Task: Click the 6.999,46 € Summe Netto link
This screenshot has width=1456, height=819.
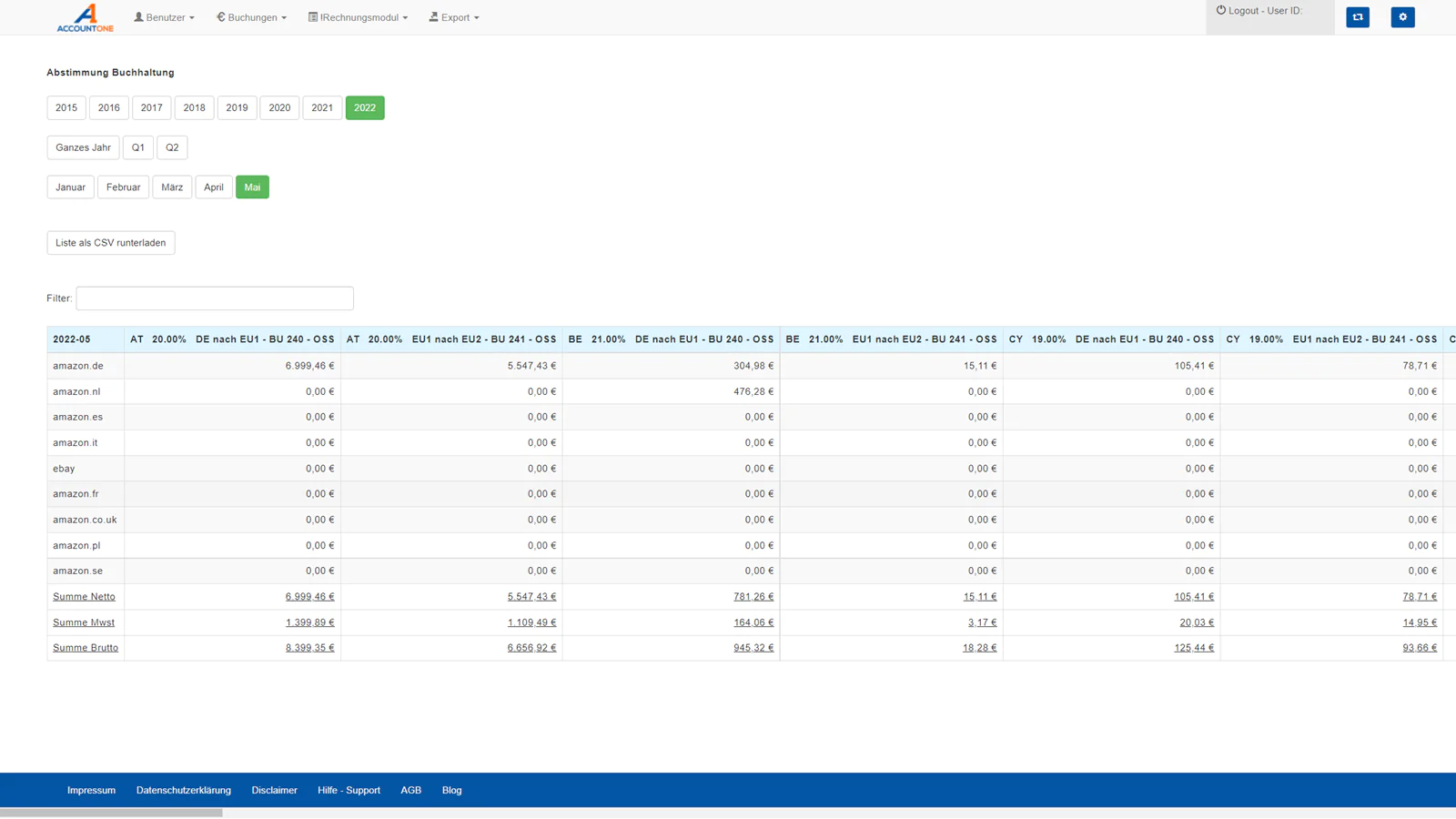Action: coord(309,597)
